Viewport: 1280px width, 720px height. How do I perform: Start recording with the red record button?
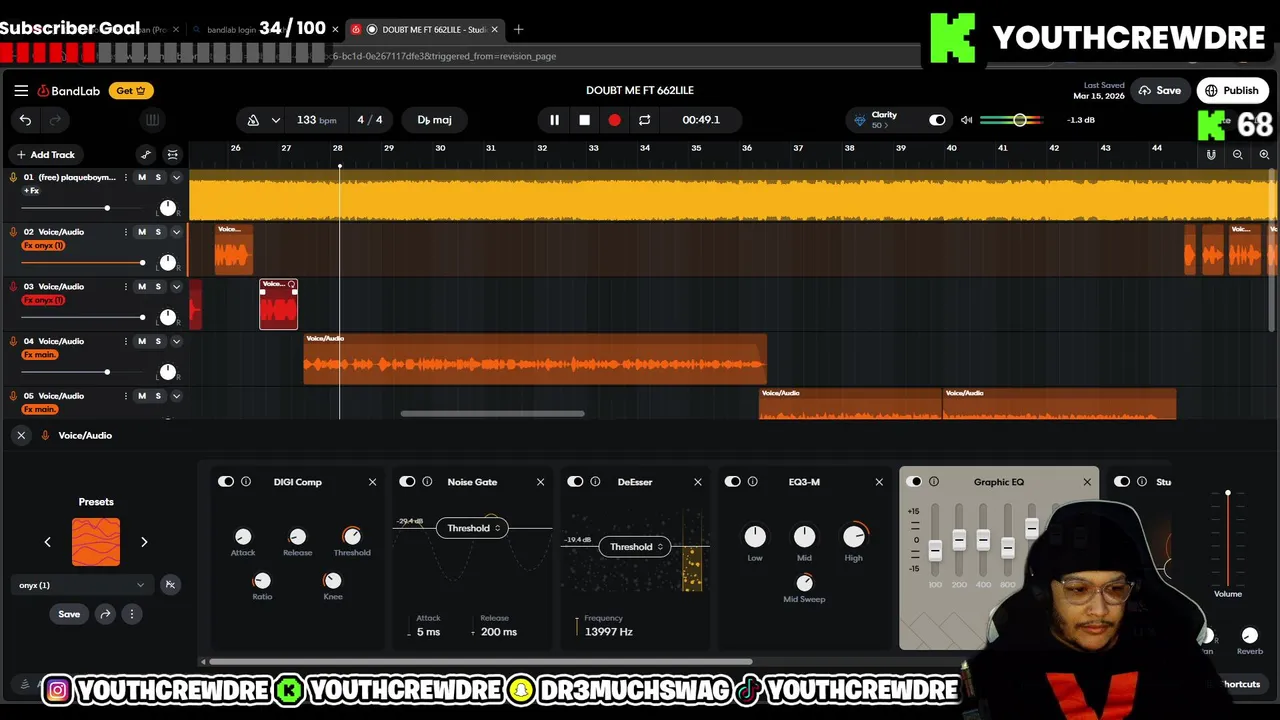[x=614, y=120]
